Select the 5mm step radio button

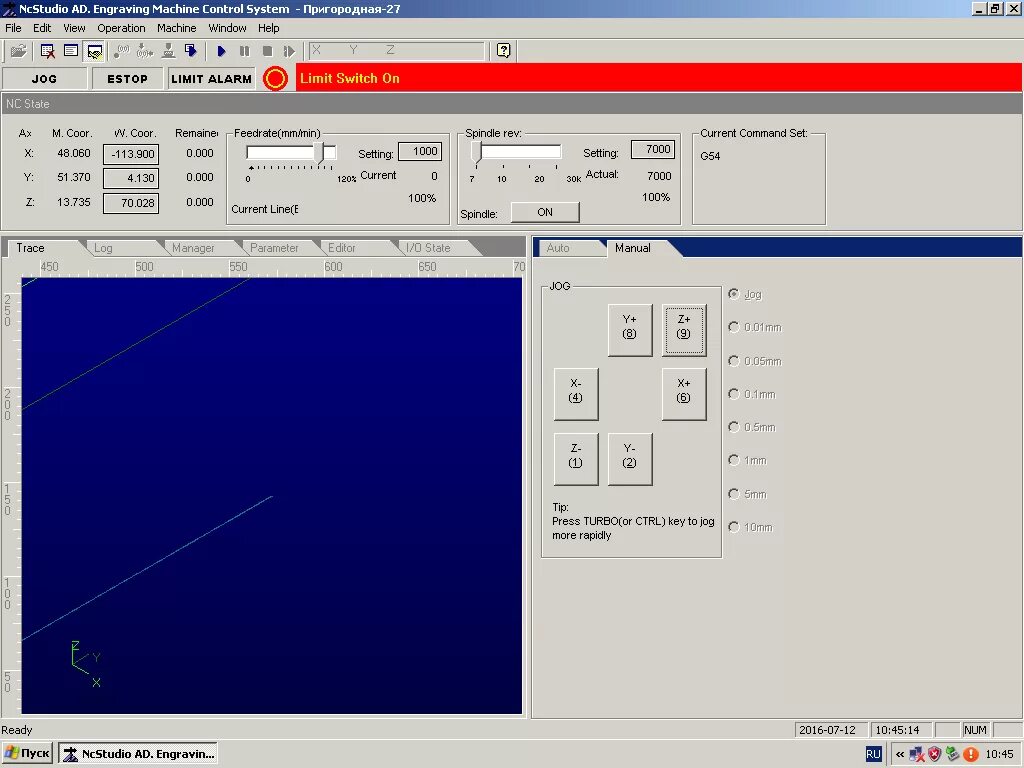[x=734, y=494]
